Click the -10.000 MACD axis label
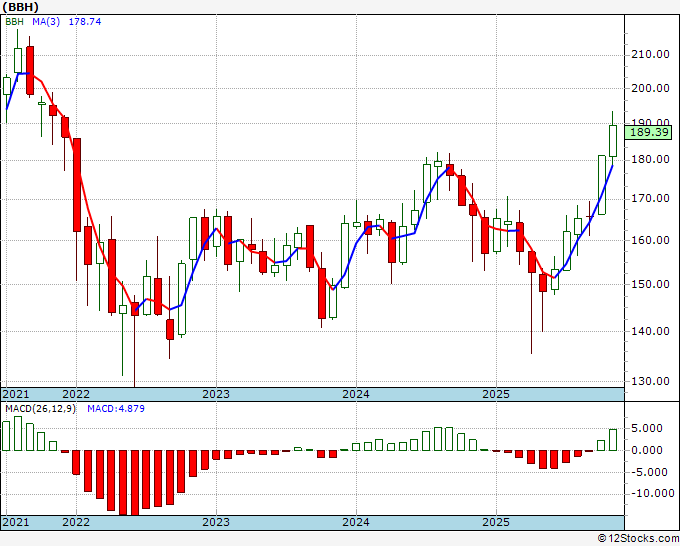680x546 pixels. click(x=653, y=494)
